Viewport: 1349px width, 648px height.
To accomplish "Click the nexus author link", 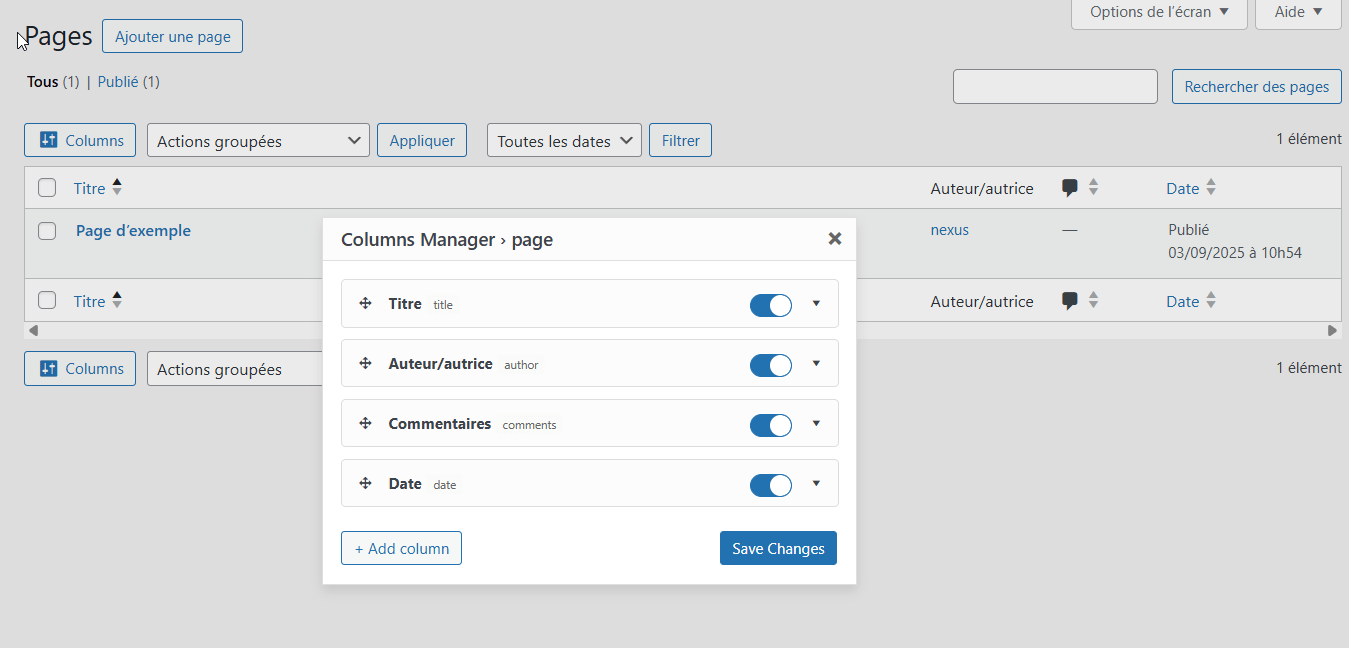I will (x=949, y=230).
